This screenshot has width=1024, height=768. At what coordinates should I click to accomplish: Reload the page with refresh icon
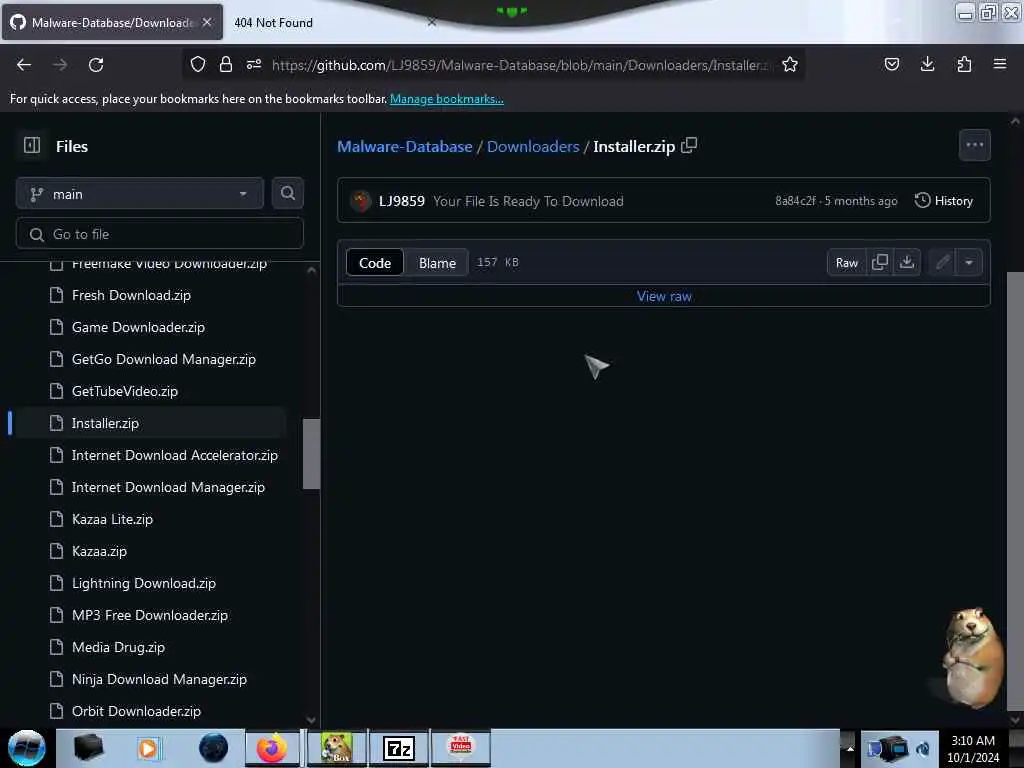point(96,65)
